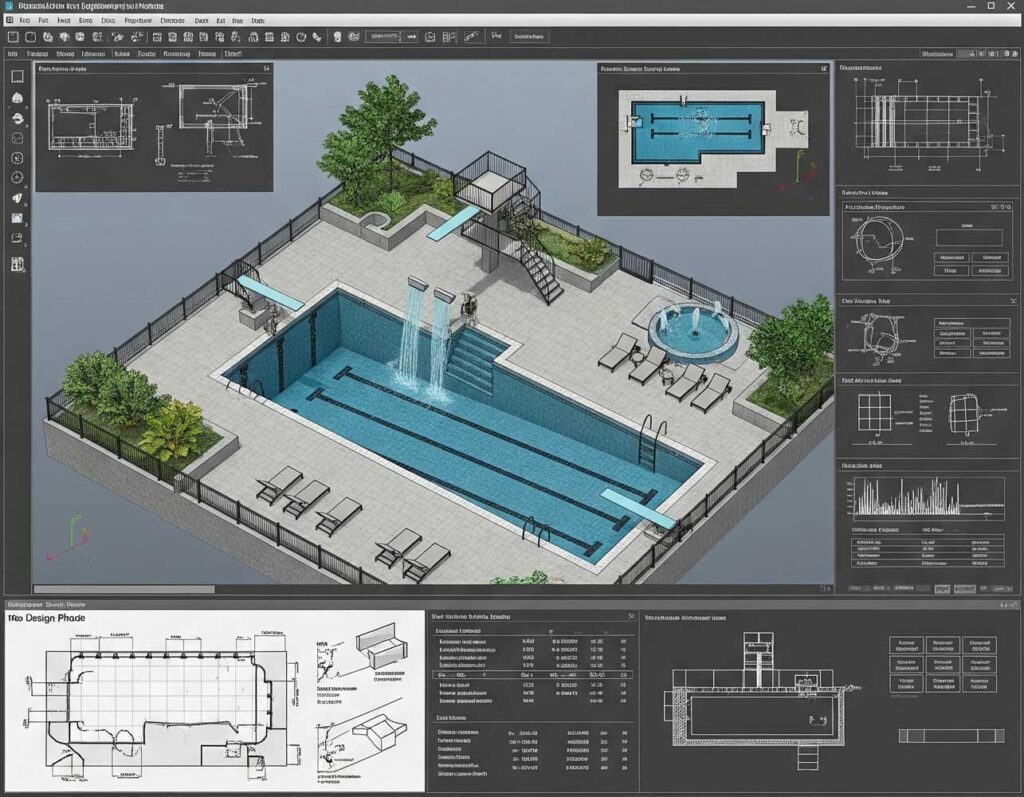
Task: Collapse the top-left blueprint preview panel
Action: (266, 70)
